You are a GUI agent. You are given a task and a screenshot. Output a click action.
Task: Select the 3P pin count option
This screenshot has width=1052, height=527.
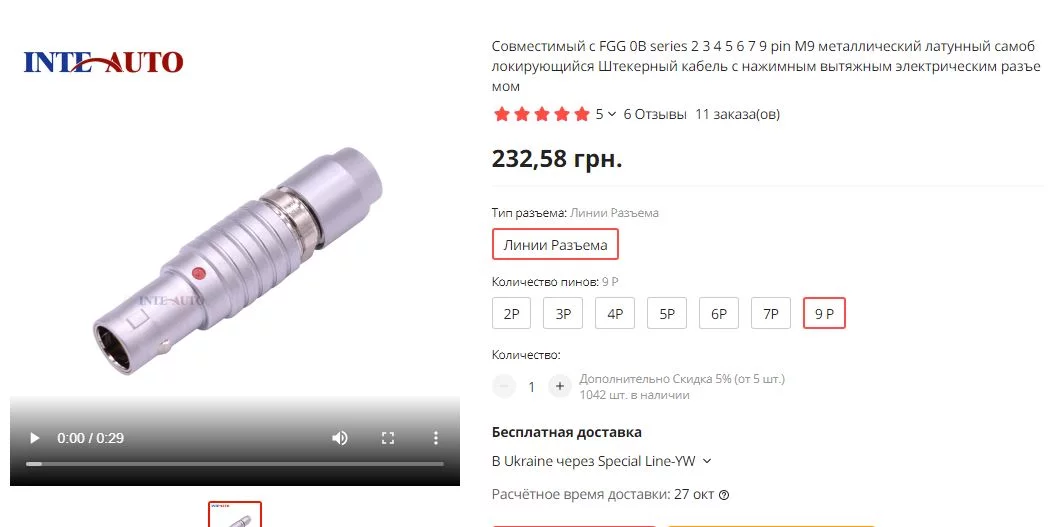point(563,314)
